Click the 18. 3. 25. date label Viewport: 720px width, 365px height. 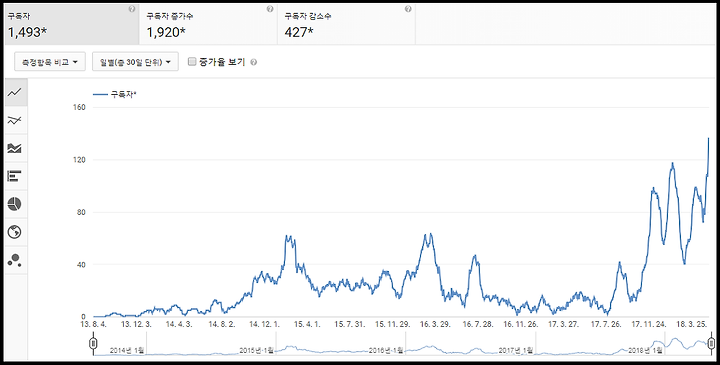pyautogui.click(x=692, y=324)
